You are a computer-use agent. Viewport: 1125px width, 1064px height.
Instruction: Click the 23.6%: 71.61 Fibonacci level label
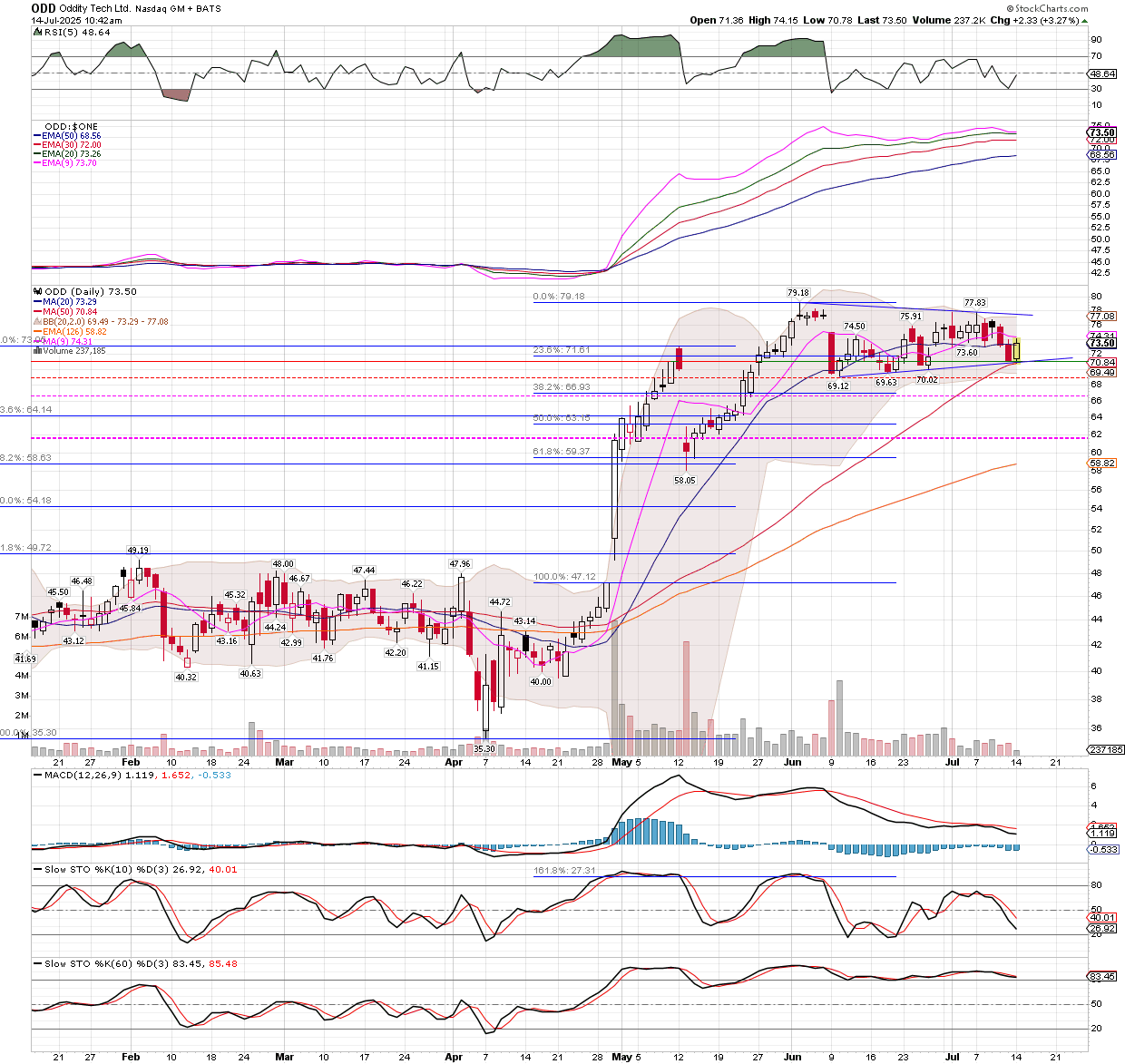coord(562,349)
